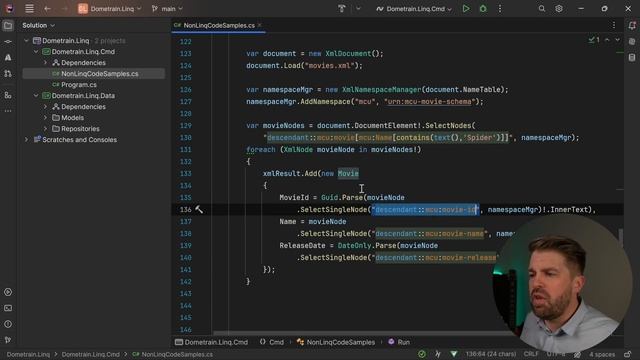Open the Notifications bell panel

(632, 26)
